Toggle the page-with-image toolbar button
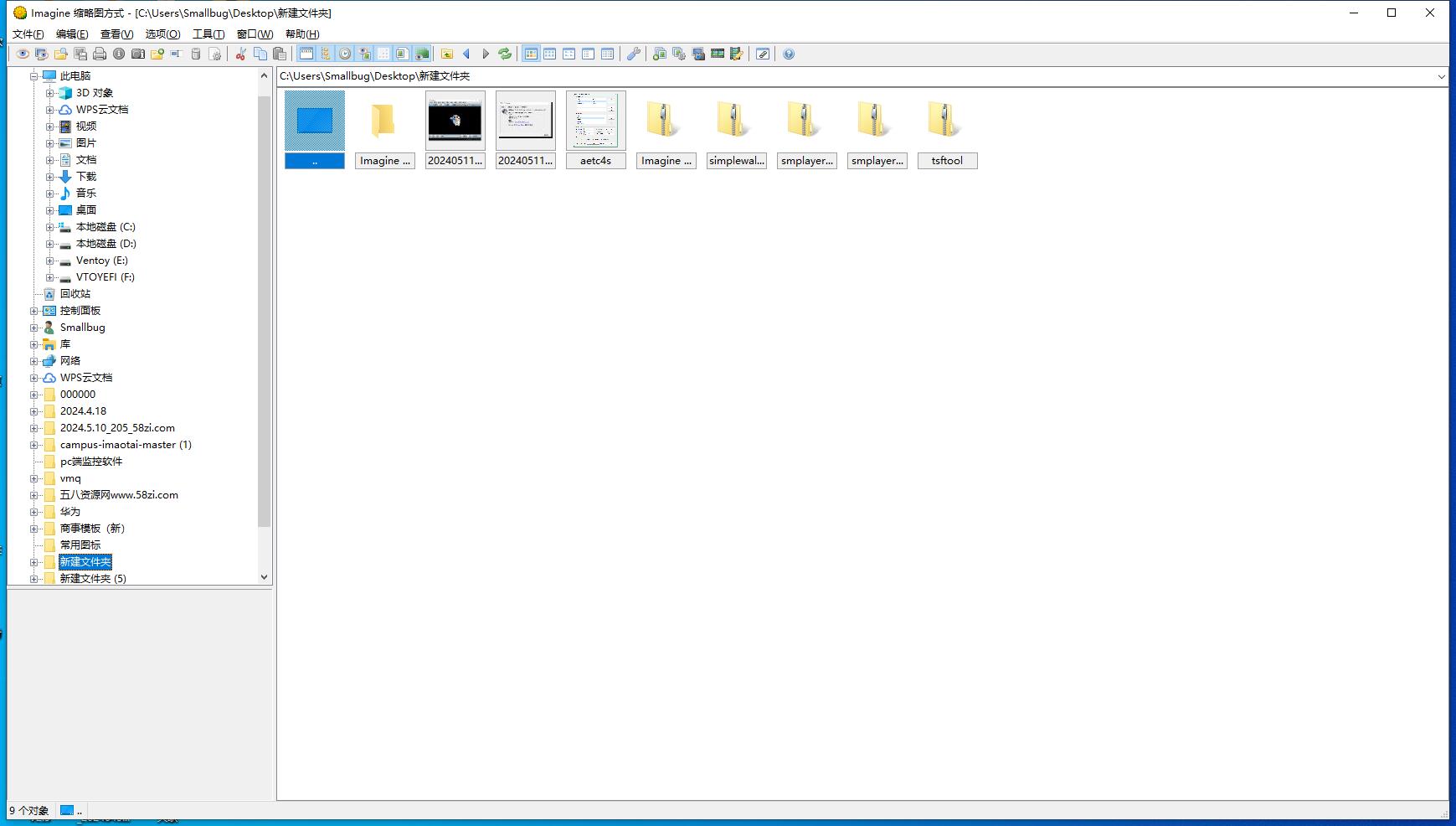Image resolution: width=1456 pixels, height=826 pixels. click(403, 54)
